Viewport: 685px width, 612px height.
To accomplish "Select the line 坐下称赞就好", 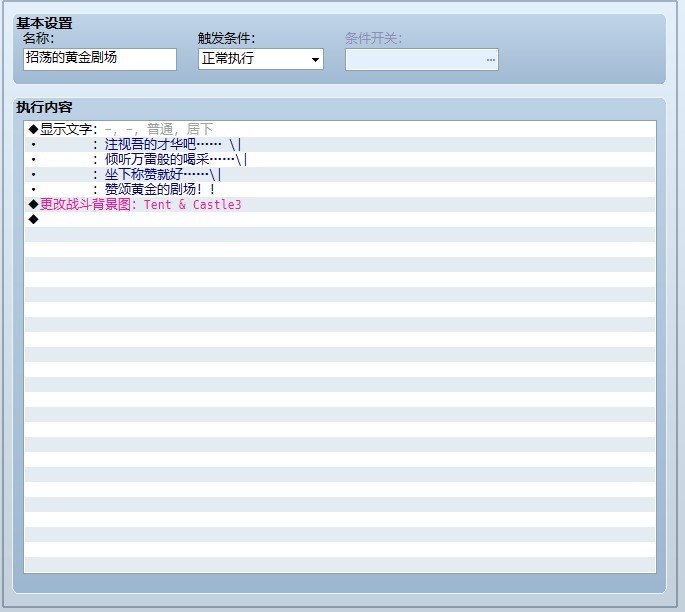I will coord(339,174).
